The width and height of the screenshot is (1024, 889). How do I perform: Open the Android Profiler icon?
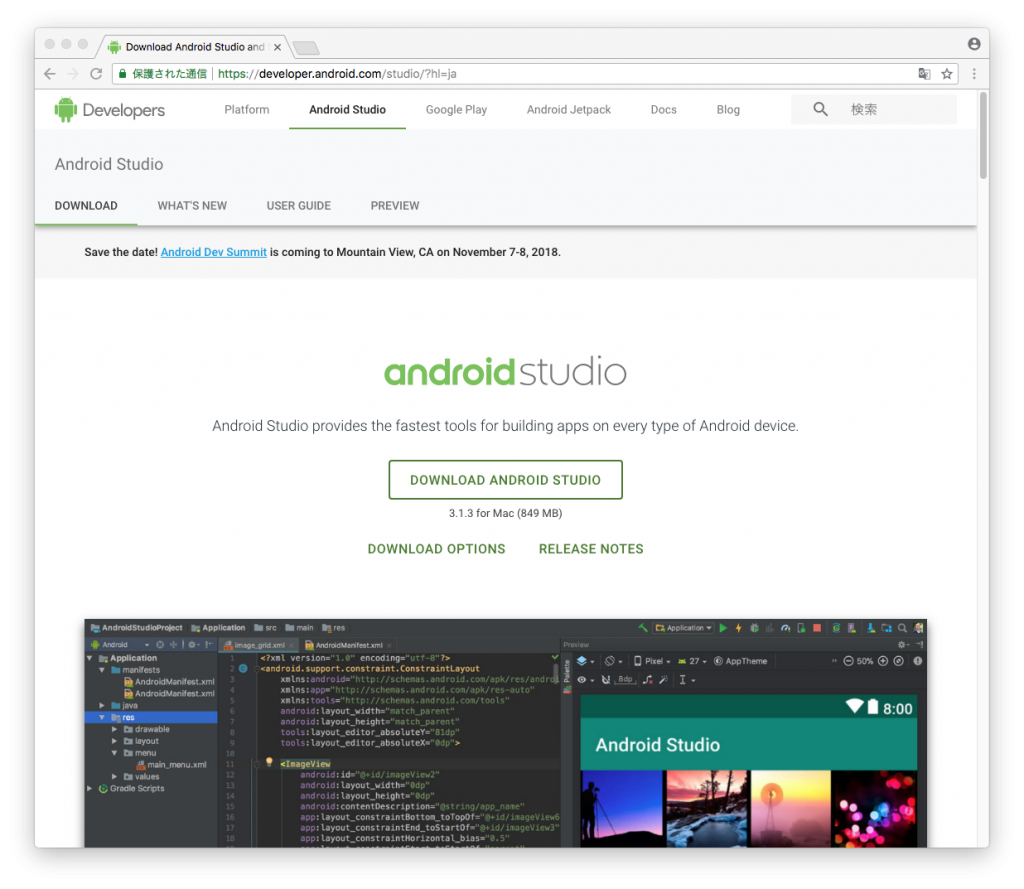pos(787,628)
